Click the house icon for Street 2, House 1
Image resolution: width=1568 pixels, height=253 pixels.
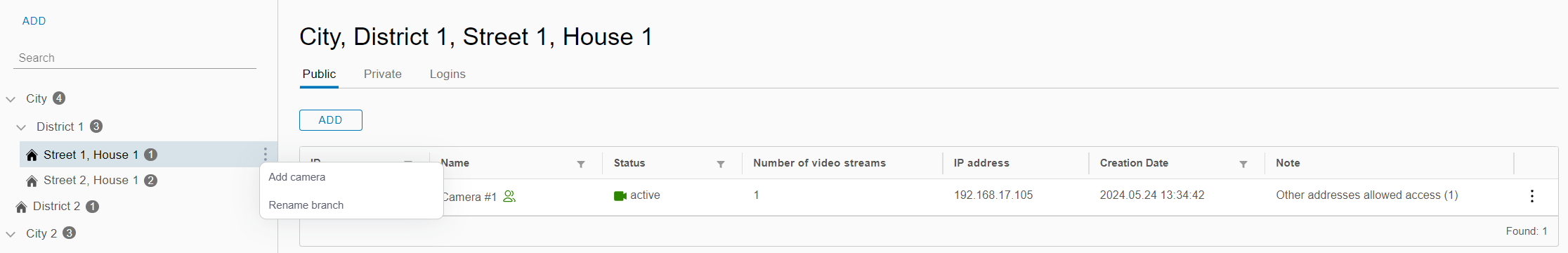tap(32, 181)
